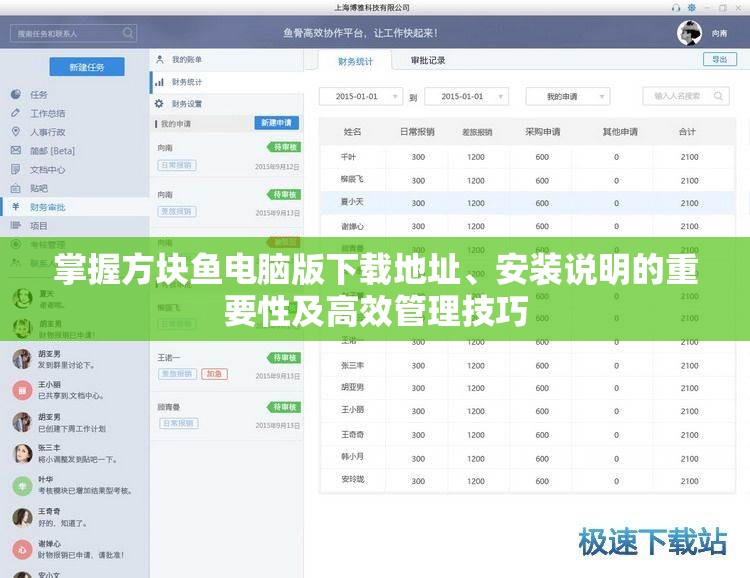
Task: Open the end date dropdown after 到
Action: point(466,96)
